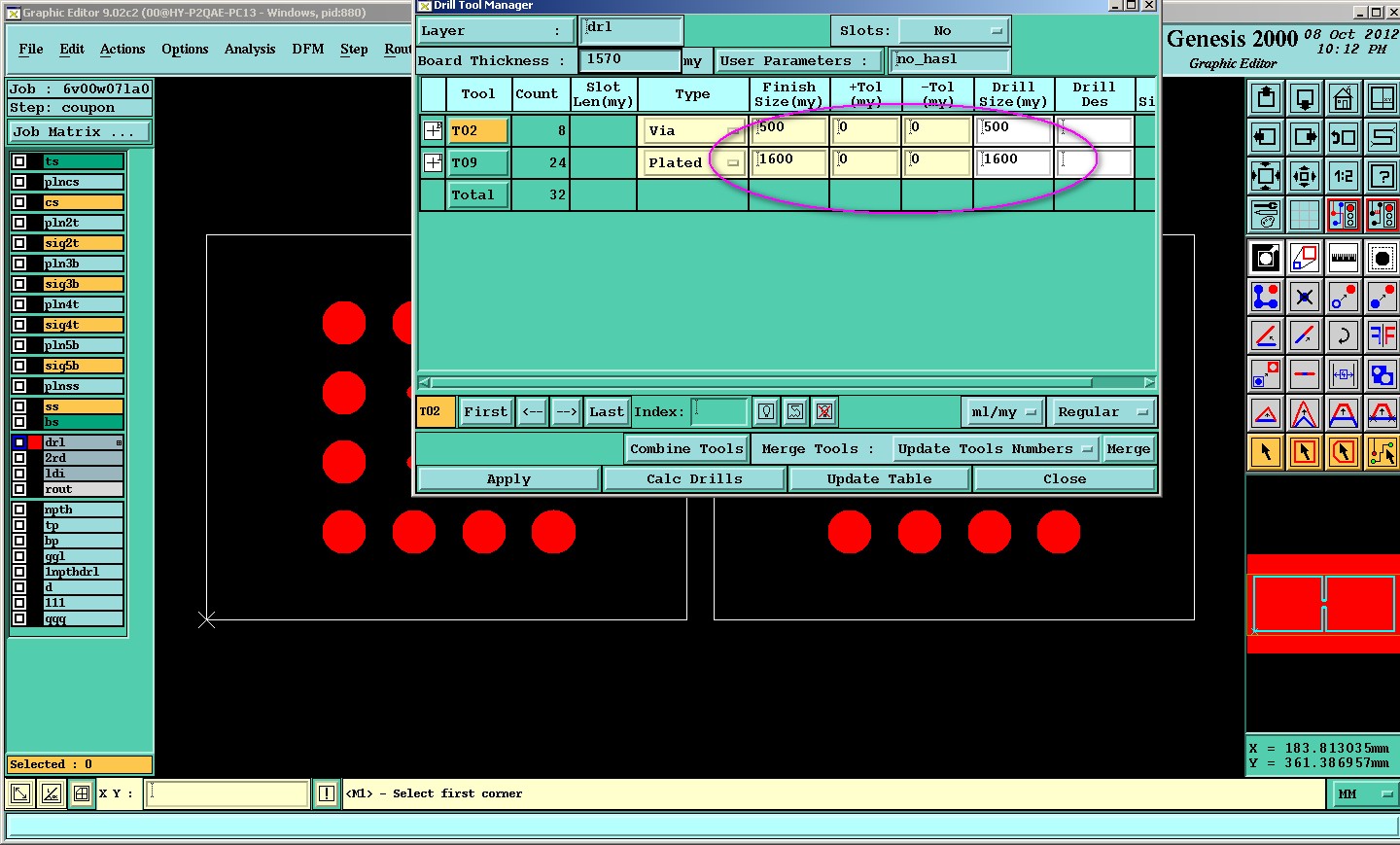Image resolution: width=1400 pixels, height=845 pixels.
Task: Toggle the sig2t layer checkbox
Action: [19, 243]
